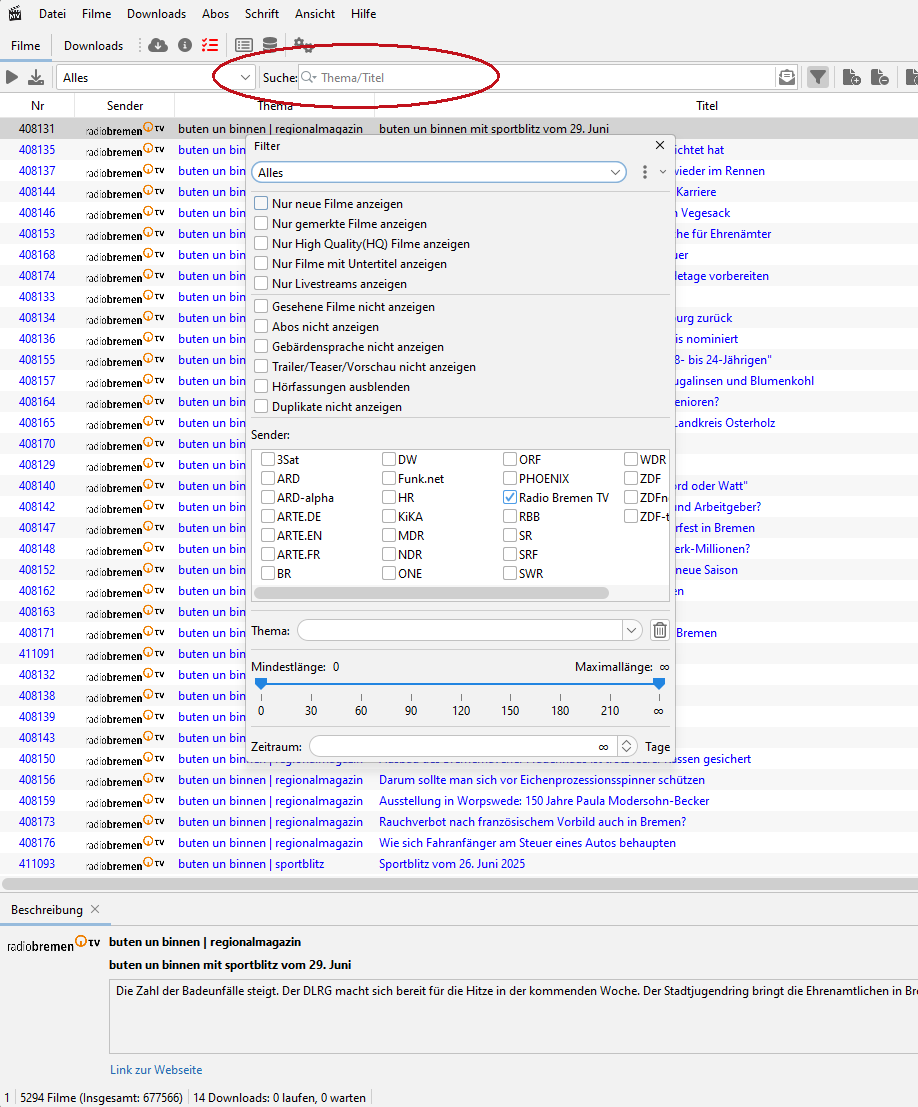
Task: Sort by the Titel column header
Action: 707,105
